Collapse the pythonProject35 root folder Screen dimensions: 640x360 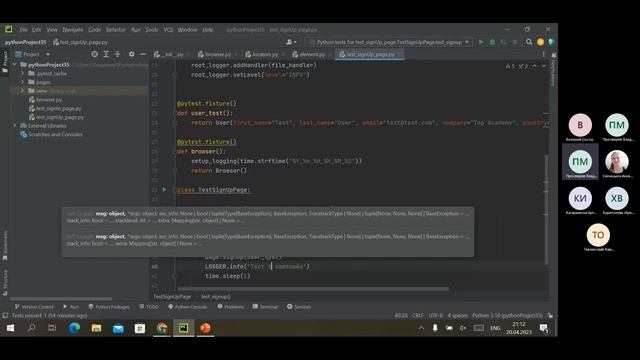pyautogui.click(x=15, y=64)
